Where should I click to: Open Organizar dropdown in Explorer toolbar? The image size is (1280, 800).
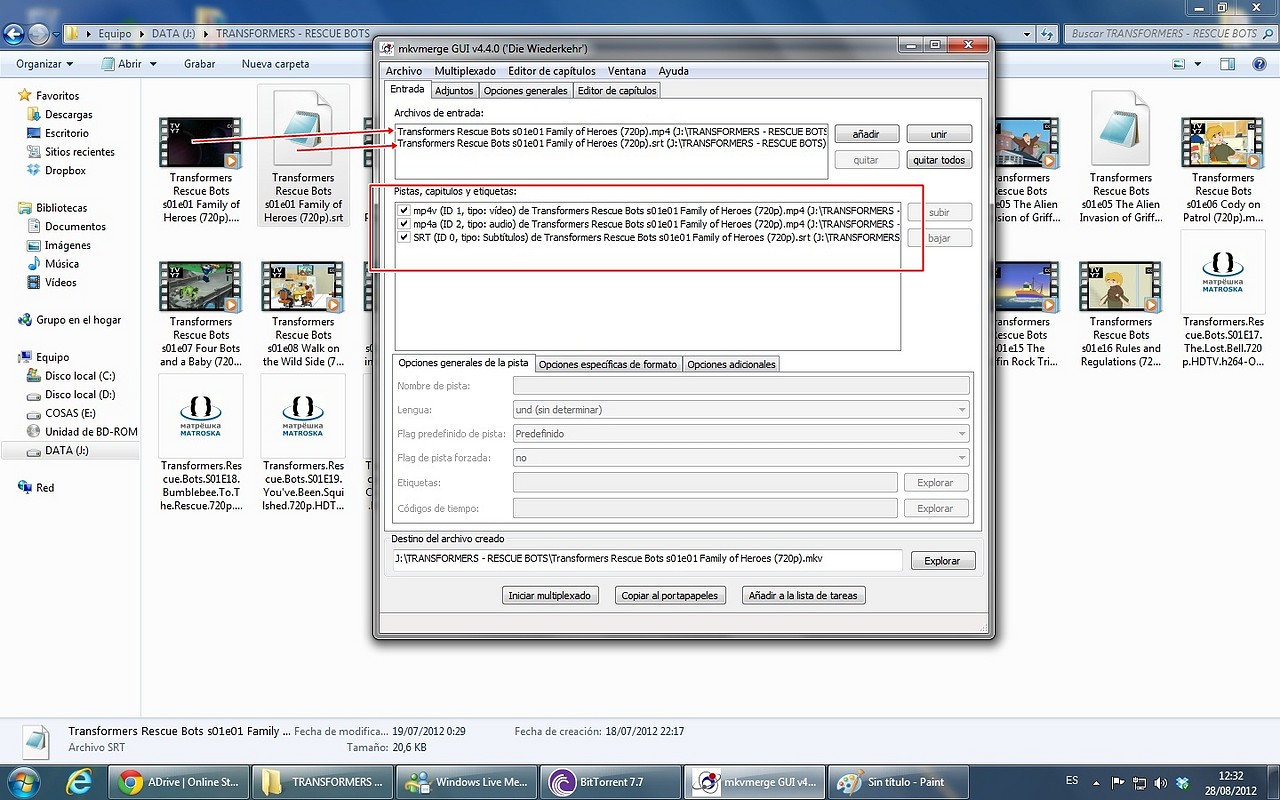point(44,64)
